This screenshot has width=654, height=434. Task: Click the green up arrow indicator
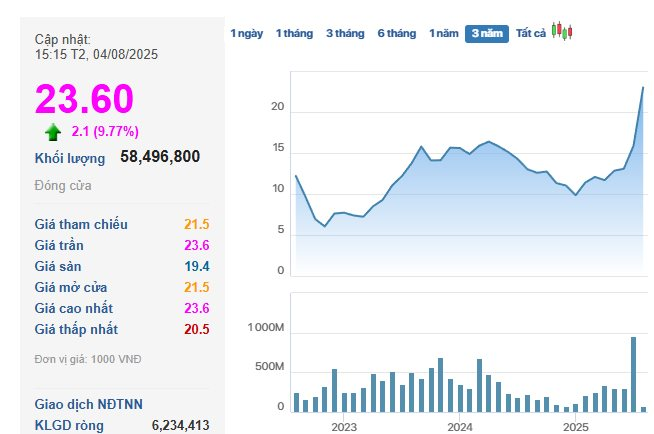coord(52,131)
